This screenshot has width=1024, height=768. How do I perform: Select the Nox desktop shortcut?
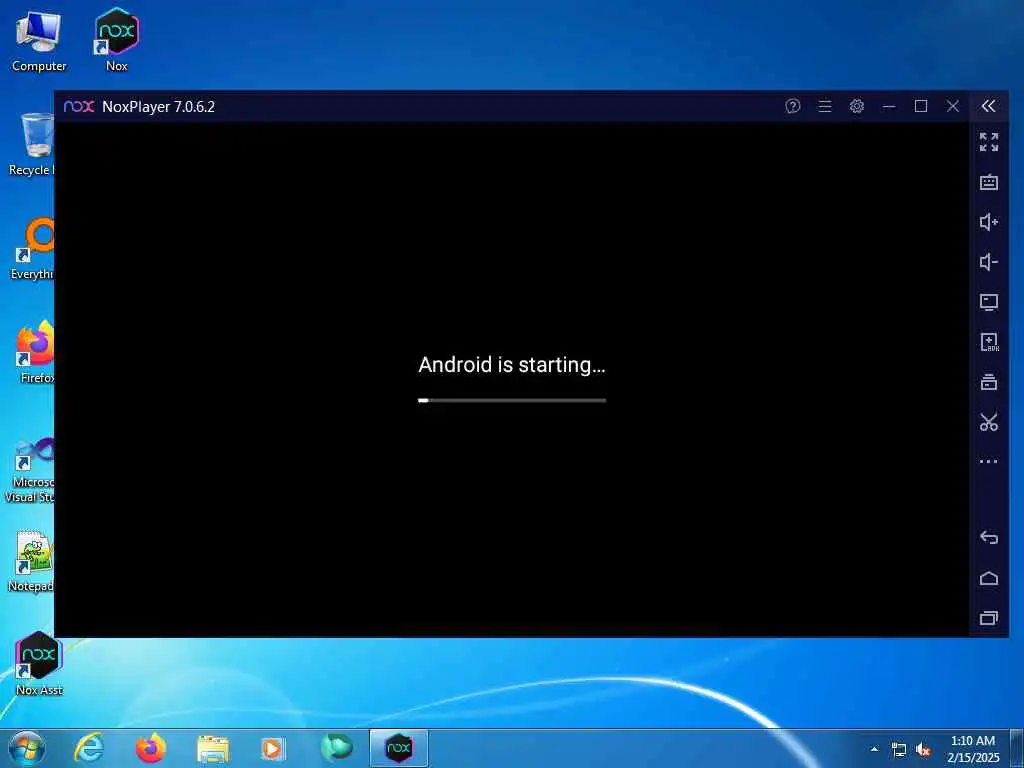tap(117, 39)
